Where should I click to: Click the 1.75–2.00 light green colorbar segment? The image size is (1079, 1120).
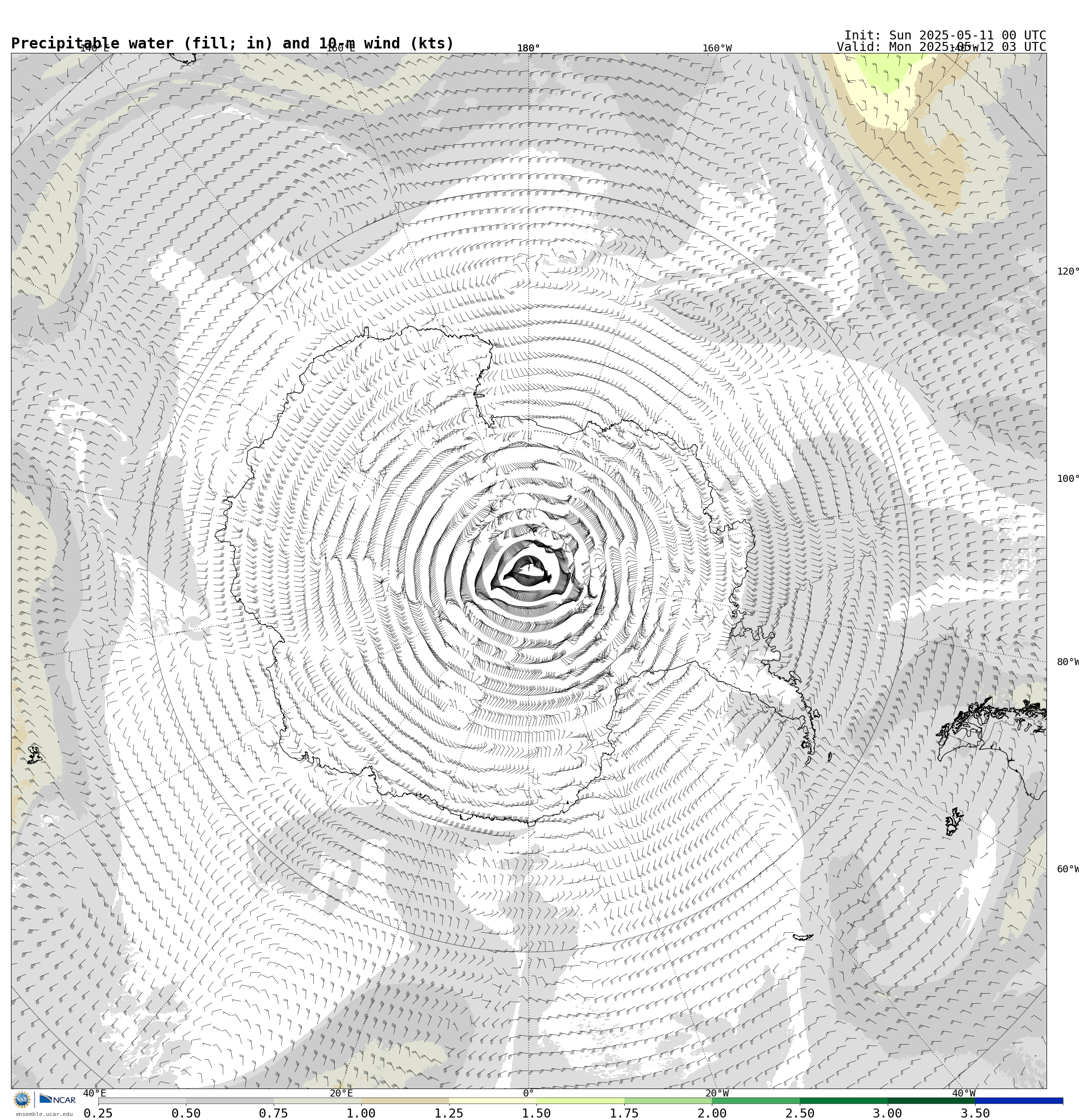(x=668, y=1101)
